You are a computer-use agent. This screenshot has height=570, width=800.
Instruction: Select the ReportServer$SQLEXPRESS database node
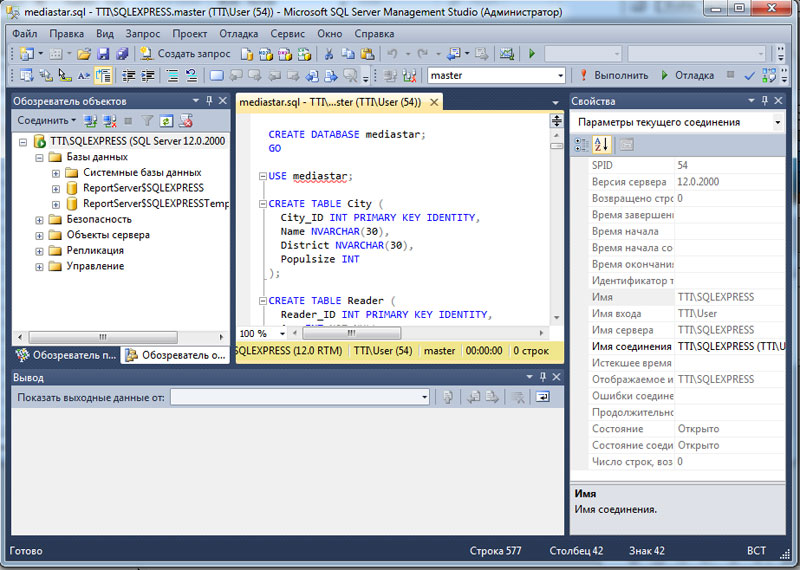click(x=143, y=188)
